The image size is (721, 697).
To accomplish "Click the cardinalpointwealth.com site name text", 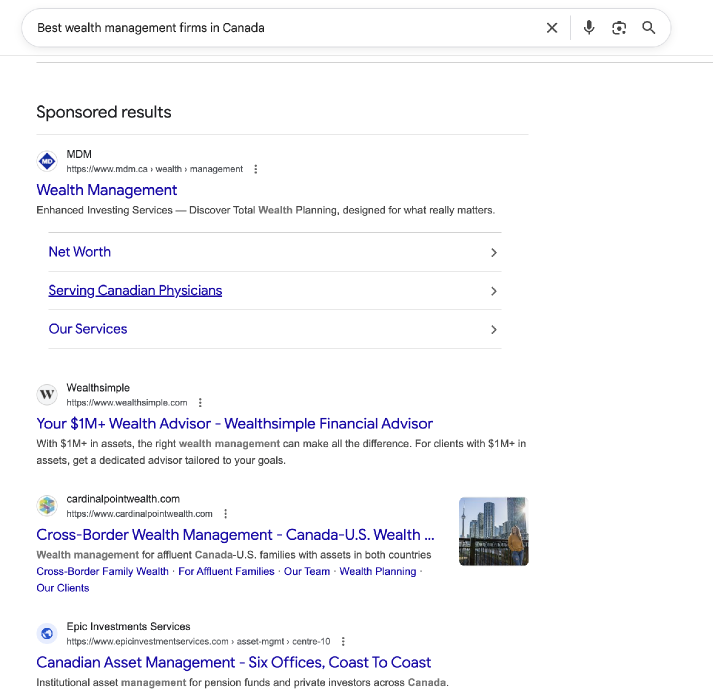I will [123, 499].
